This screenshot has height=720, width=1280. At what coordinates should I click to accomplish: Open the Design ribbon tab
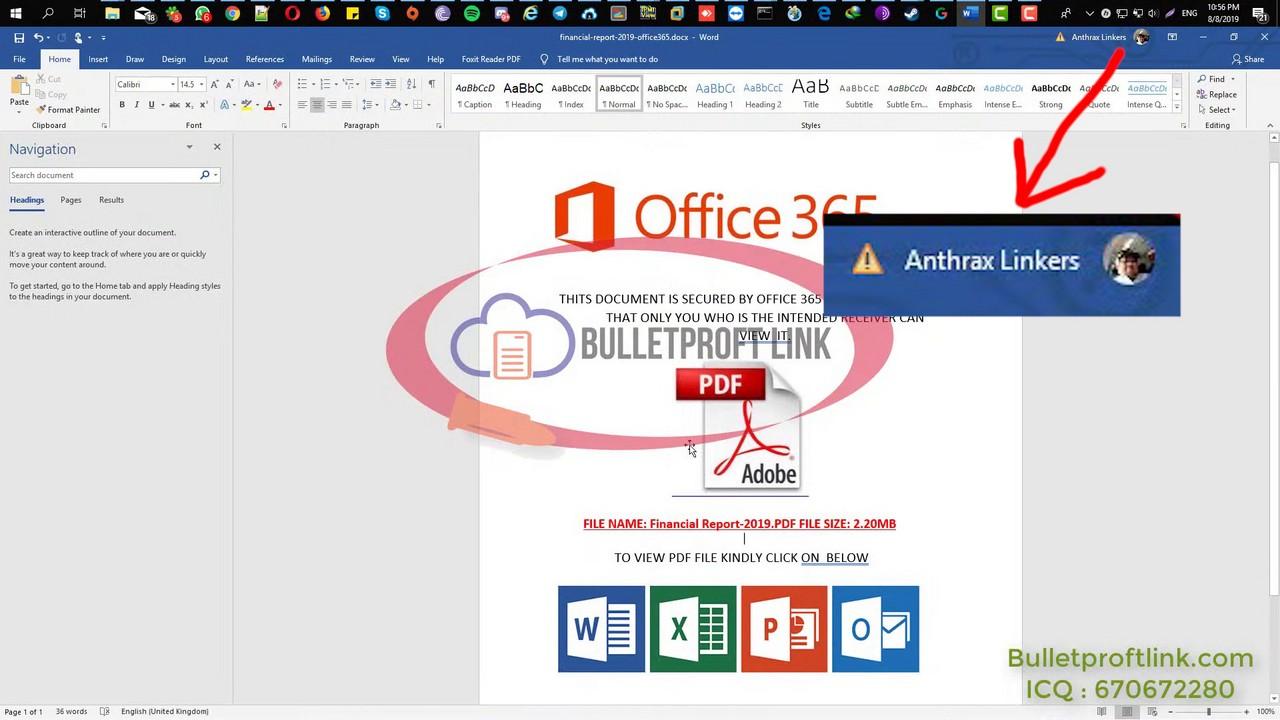(174, 59)
